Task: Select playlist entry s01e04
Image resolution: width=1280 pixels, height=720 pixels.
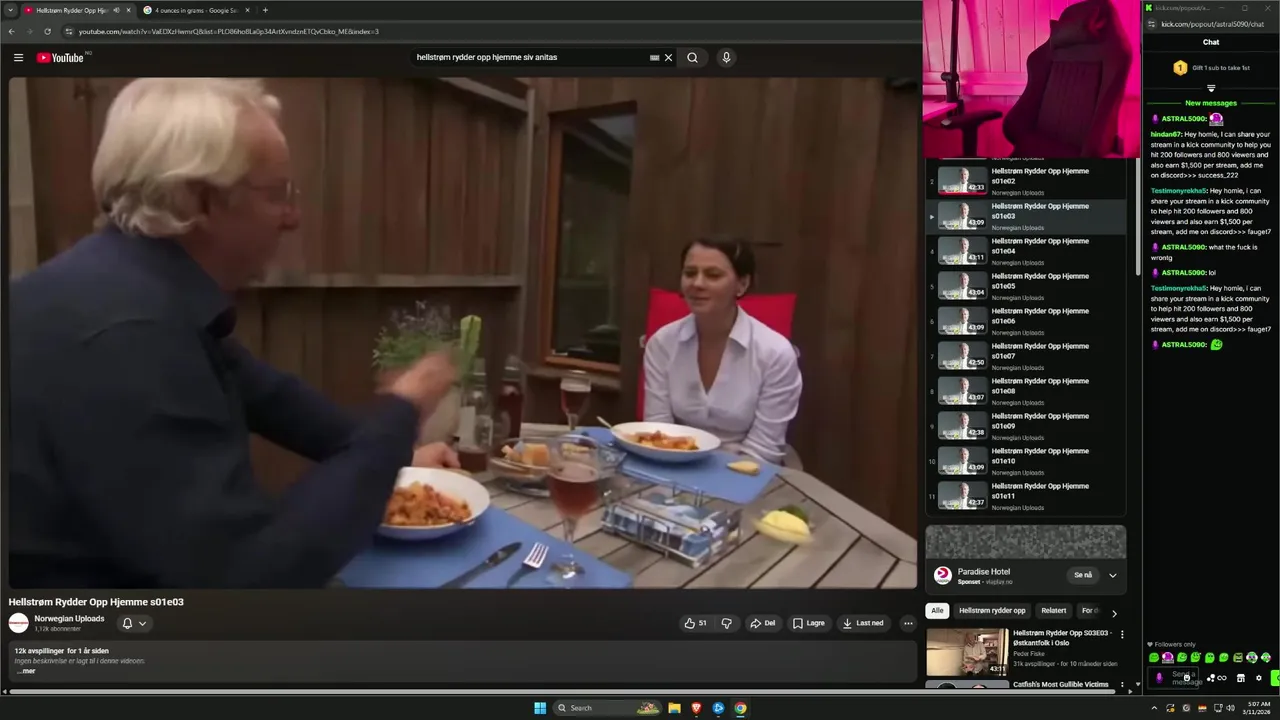Action: click(x=1027, y=251)
